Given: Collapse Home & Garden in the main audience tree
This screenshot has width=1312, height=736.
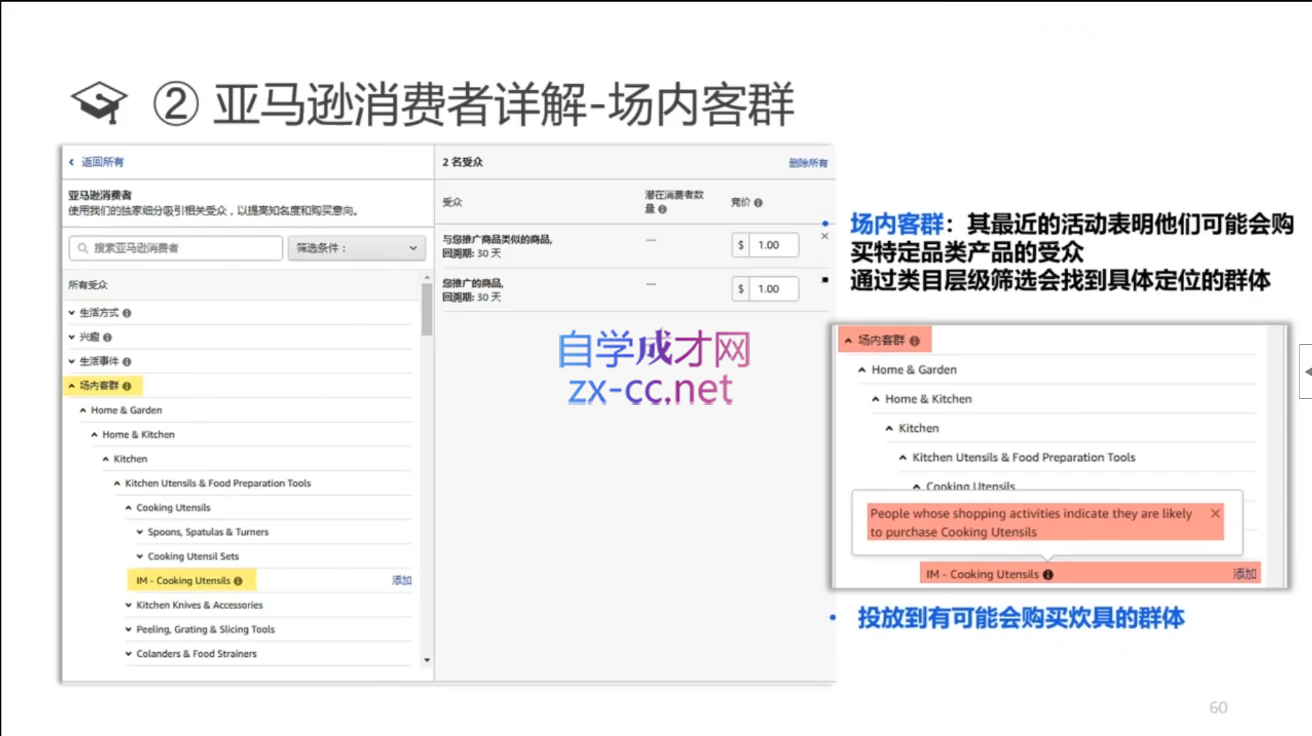Looking at the screenshot, I should [x=84, y=410].
